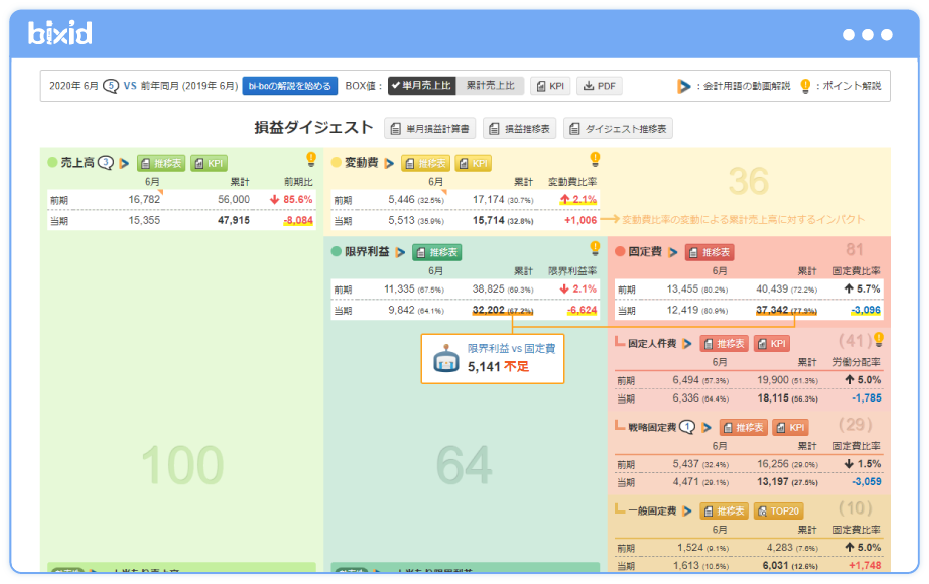Play video explanation for 変動費
929x584 pixels.
coord(389,163)
